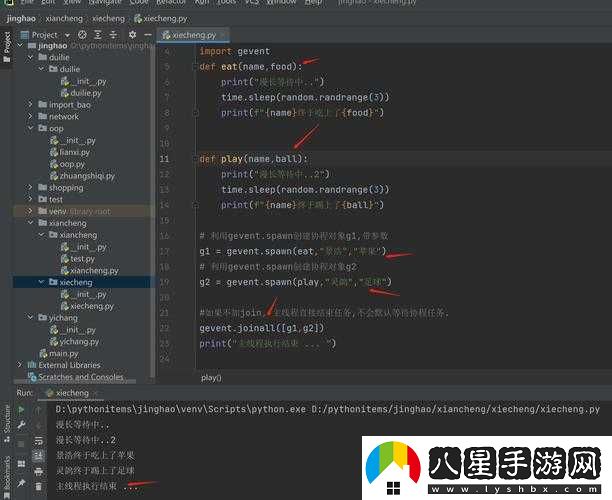
Task: Click the wrench icon in Run panel
Action: 21,425
